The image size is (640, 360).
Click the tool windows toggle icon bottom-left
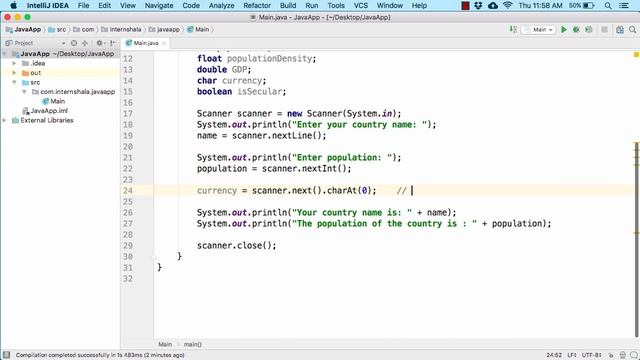(6, 355)
